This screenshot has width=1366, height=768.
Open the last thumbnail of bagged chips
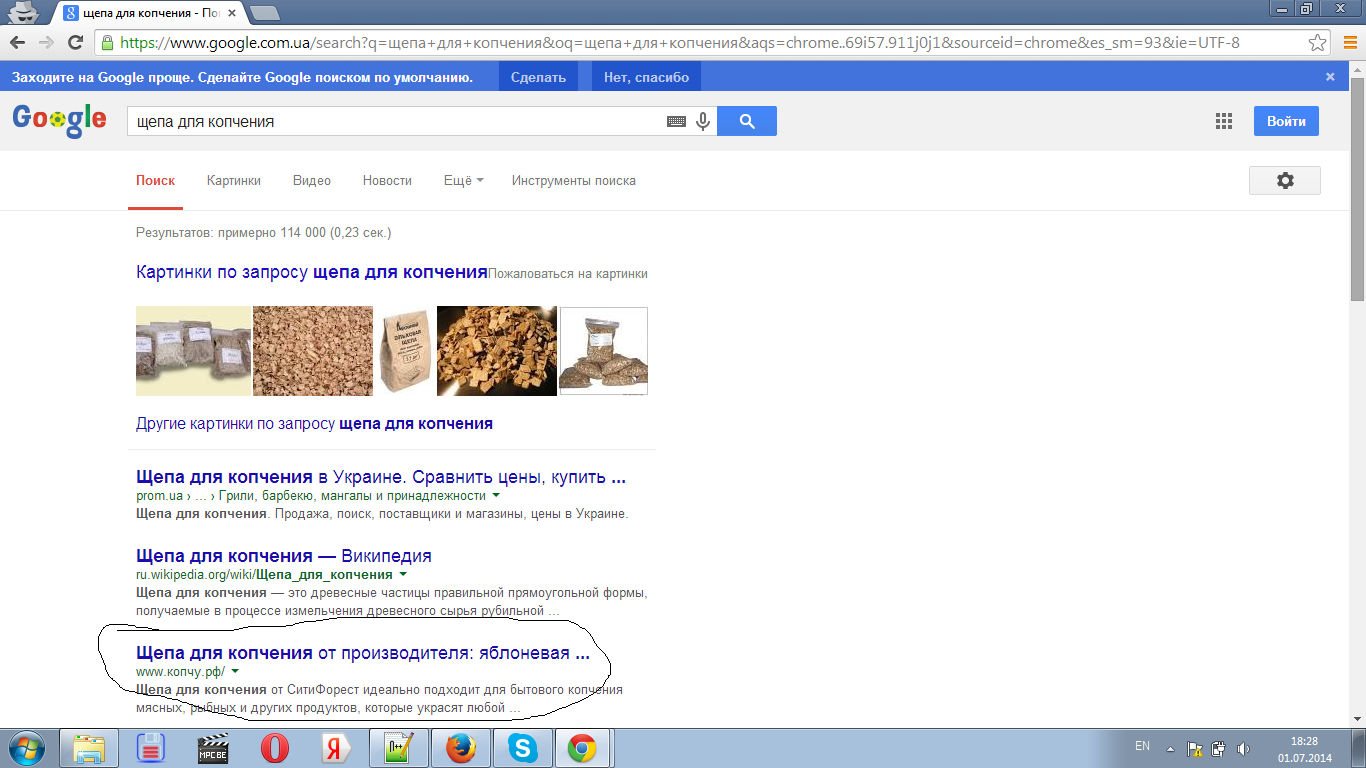point(603,351)
